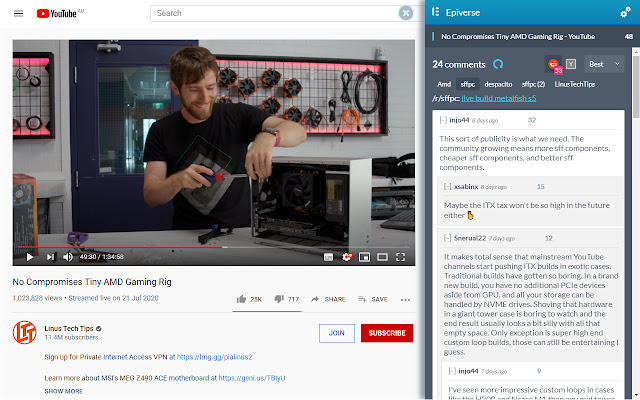Image resolution: width=640 pixels, height=400 pixels.
Task: Collapse injo44's reply with score 9
Action: tap(452, 371)
